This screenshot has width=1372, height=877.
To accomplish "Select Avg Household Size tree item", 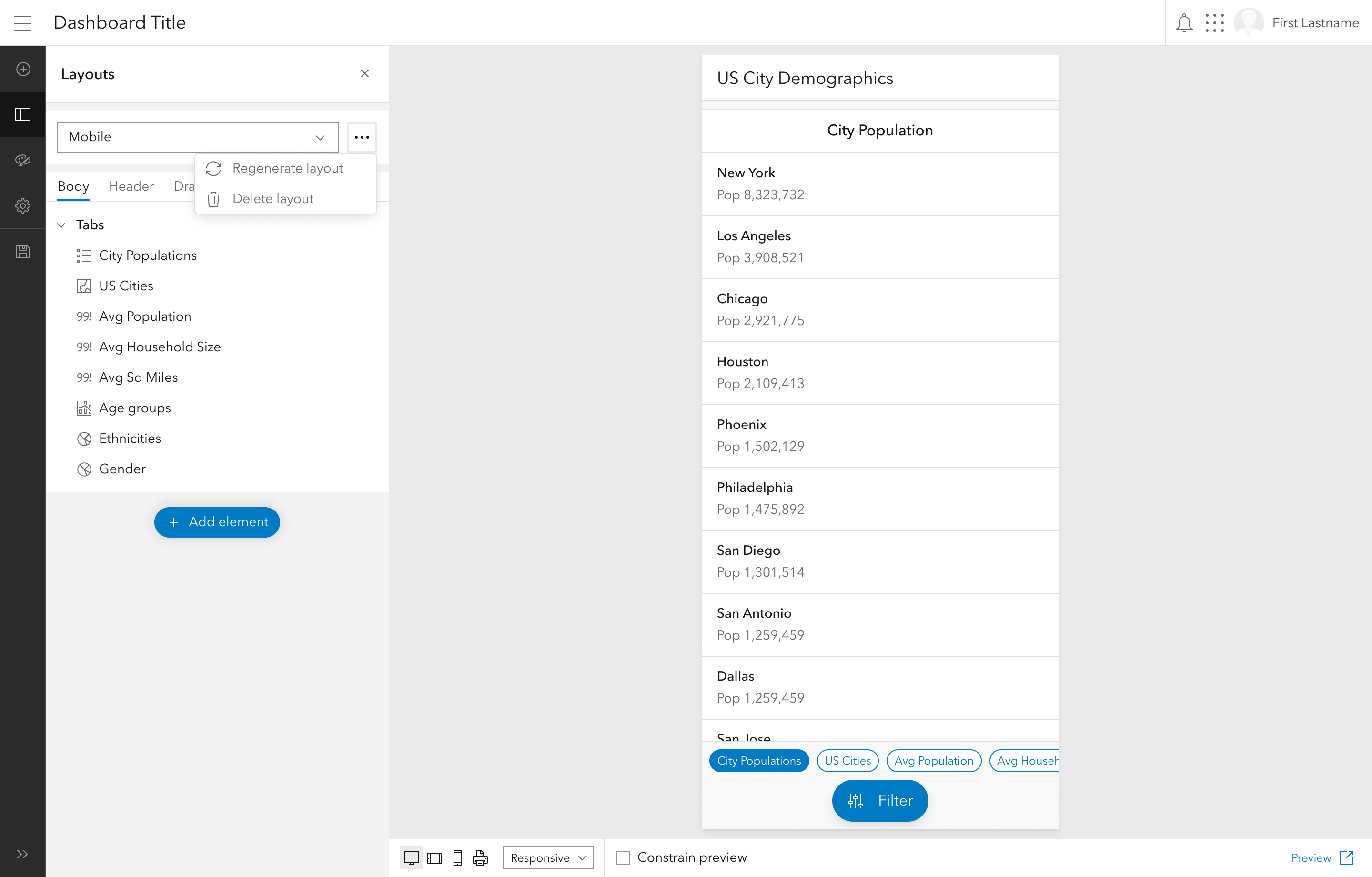I will pyautogui.click(x=160, y=347).
